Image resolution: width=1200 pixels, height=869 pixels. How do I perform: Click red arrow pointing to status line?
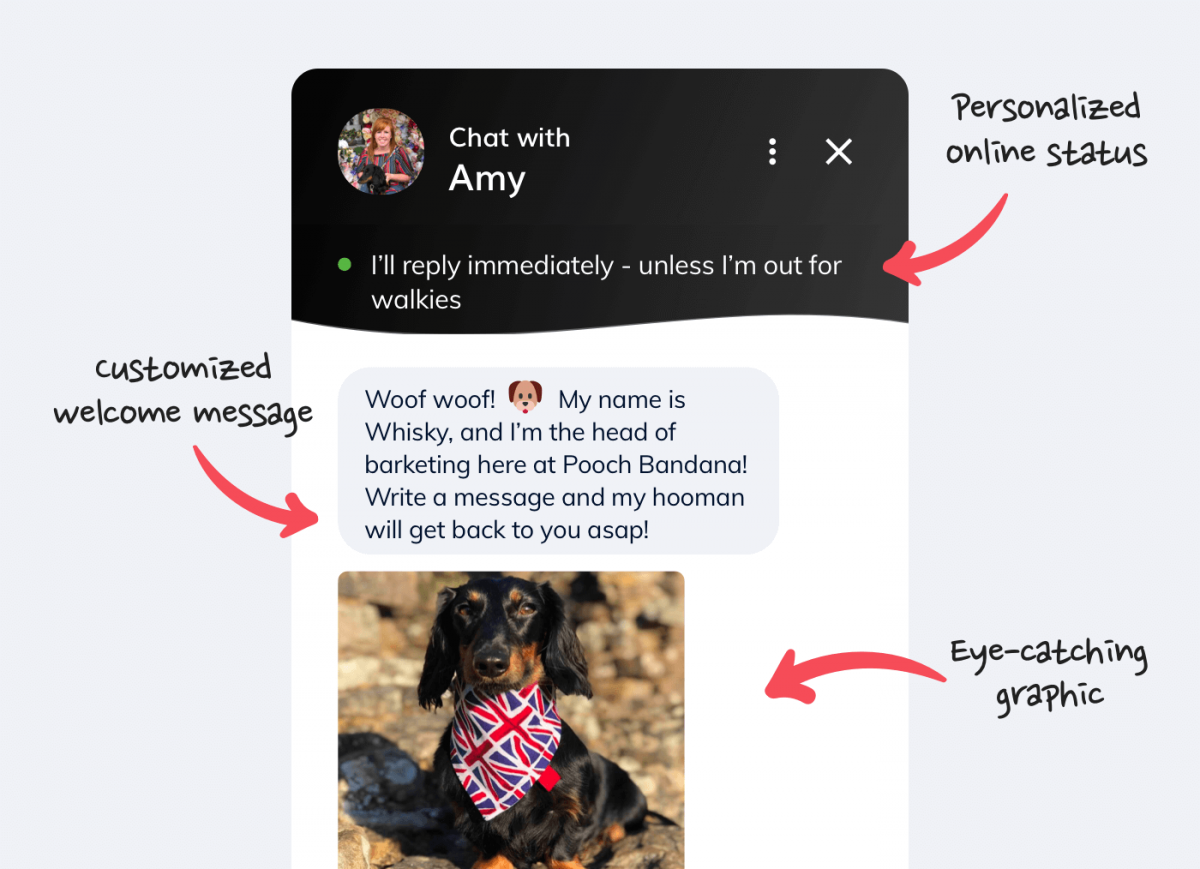tap(945, 243)
